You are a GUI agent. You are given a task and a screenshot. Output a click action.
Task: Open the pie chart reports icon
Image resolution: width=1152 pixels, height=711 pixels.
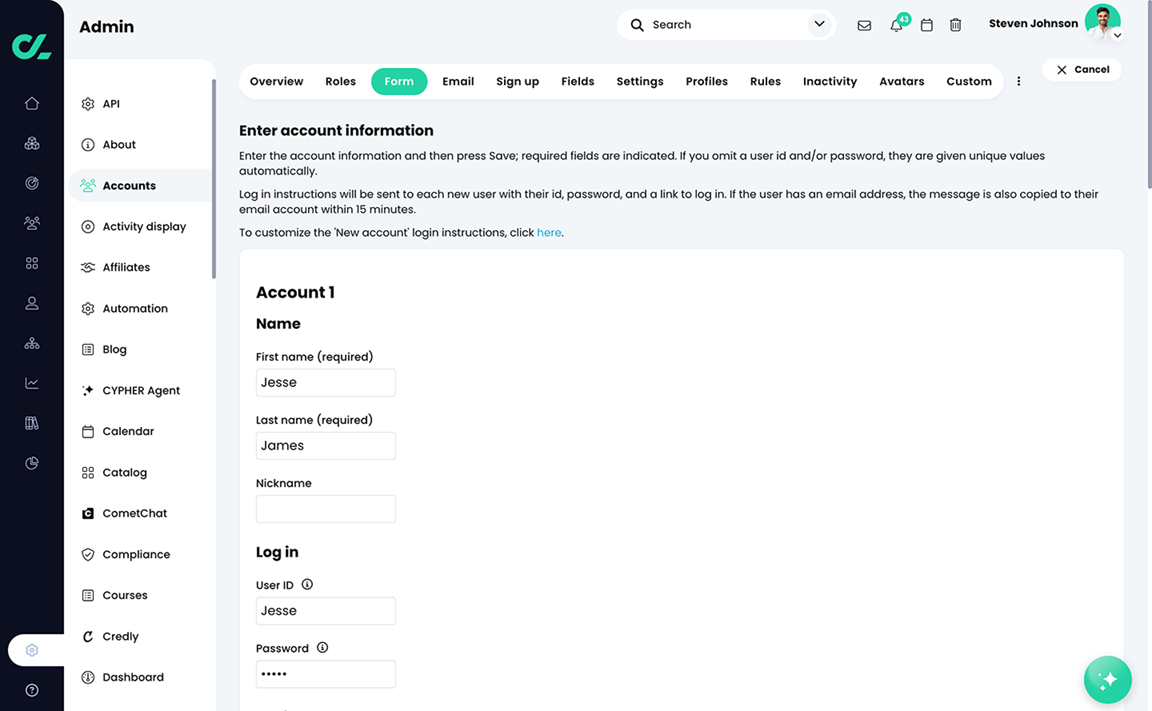tap(32, 463)
